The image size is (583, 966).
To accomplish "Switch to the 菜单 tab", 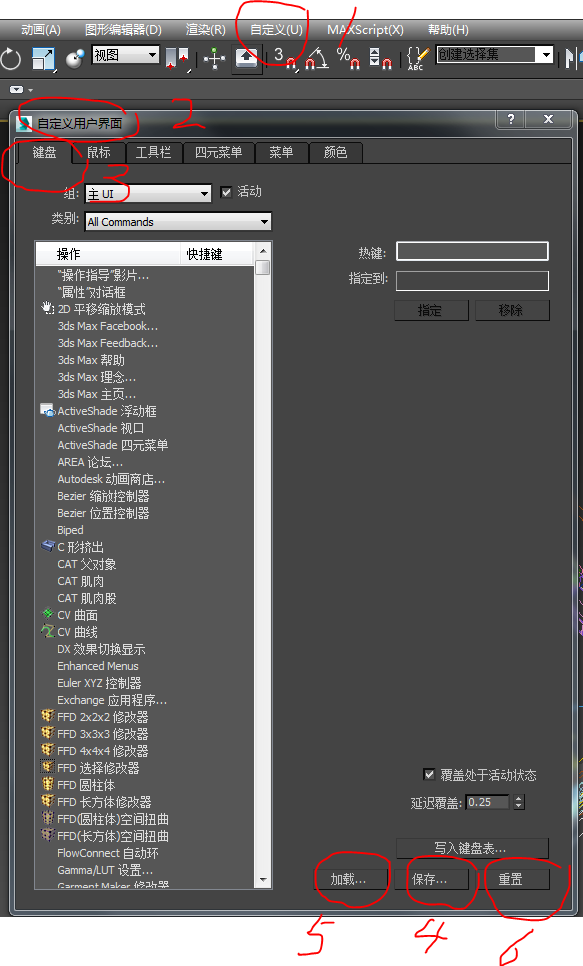I will point(281,152).
